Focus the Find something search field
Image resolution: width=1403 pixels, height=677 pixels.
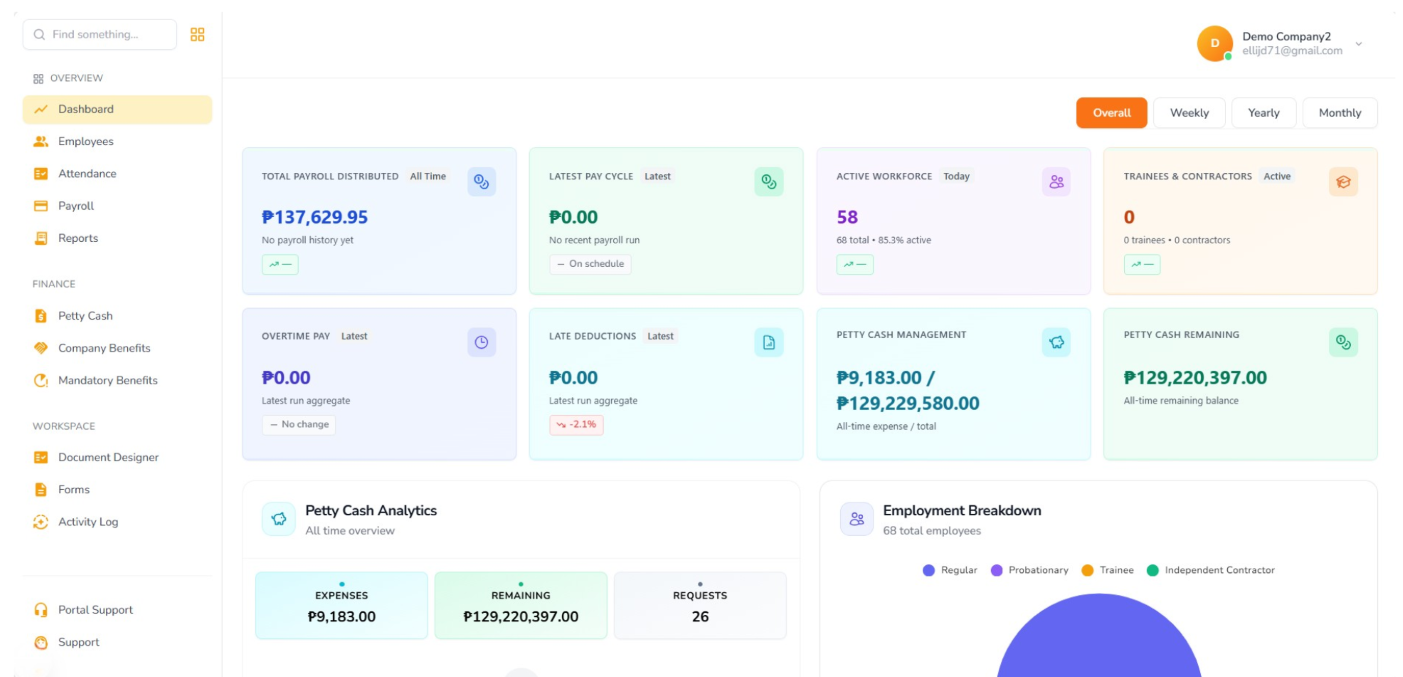(100, 34)
